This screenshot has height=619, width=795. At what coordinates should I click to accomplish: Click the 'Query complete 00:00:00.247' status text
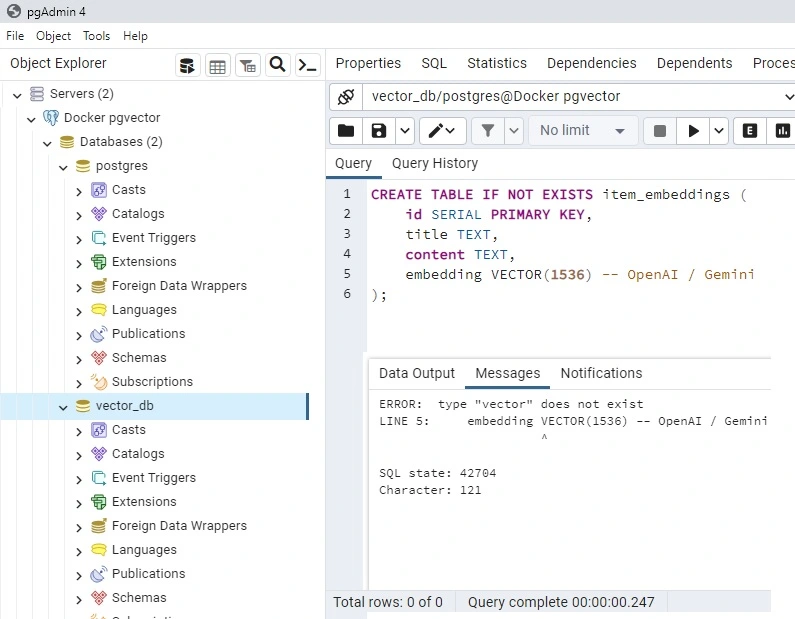[x=561, y=602]
